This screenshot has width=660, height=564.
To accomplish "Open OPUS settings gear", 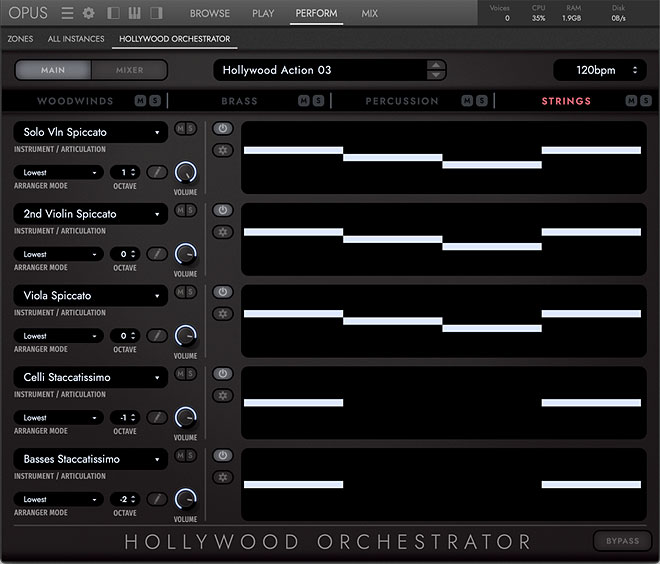I will click(88, 13).
